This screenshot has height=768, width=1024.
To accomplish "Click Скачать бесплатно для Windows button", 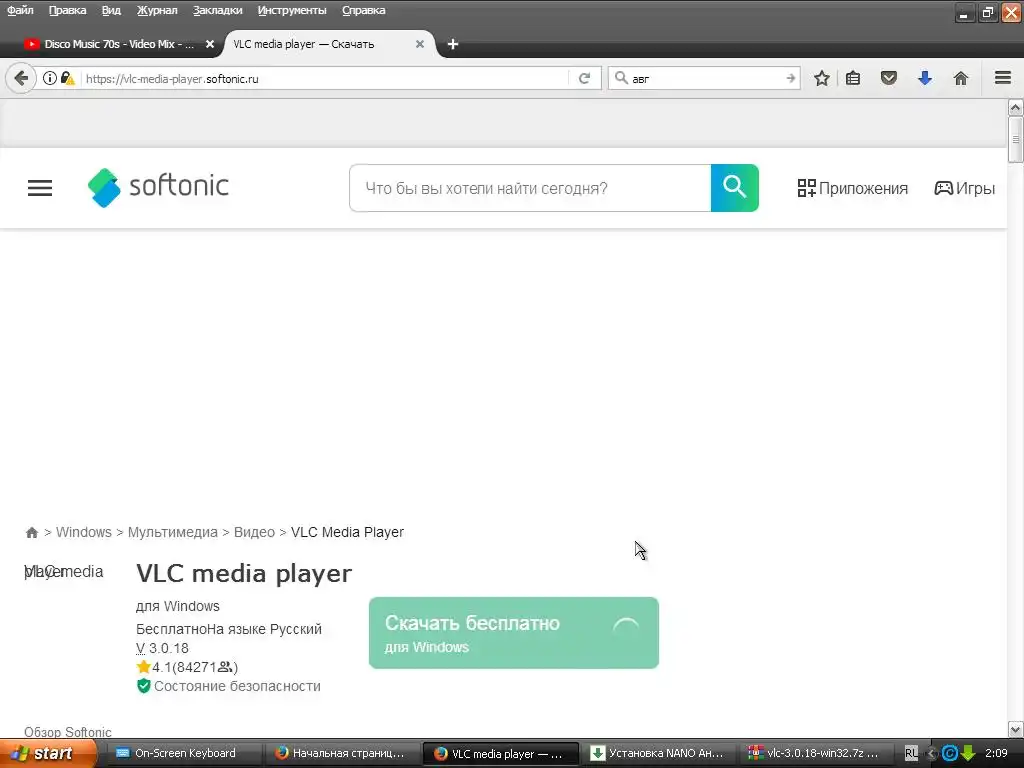I will tap(514, 633).
